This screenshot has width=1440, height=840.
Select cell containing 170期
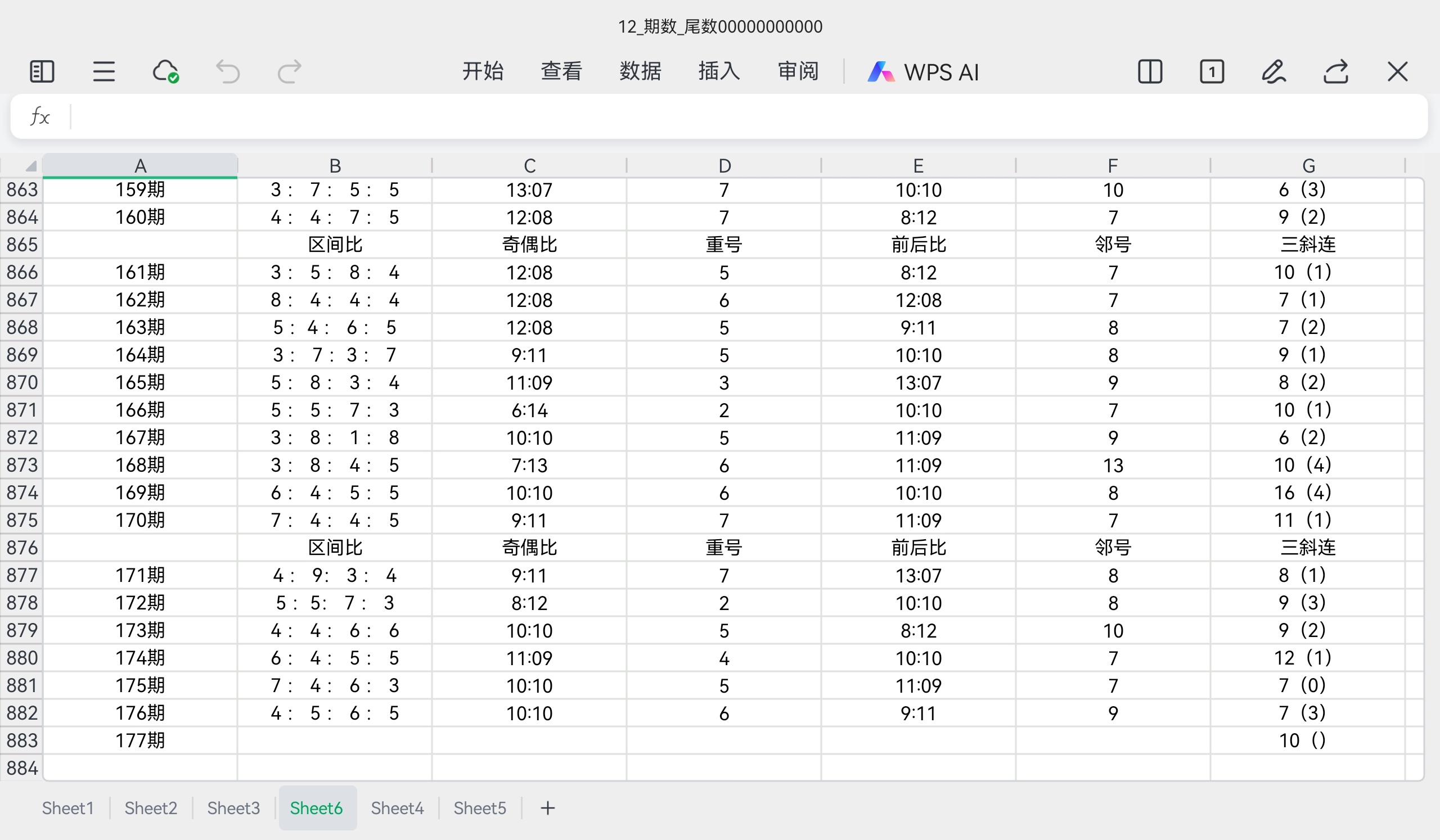click(x=140, y=520)
